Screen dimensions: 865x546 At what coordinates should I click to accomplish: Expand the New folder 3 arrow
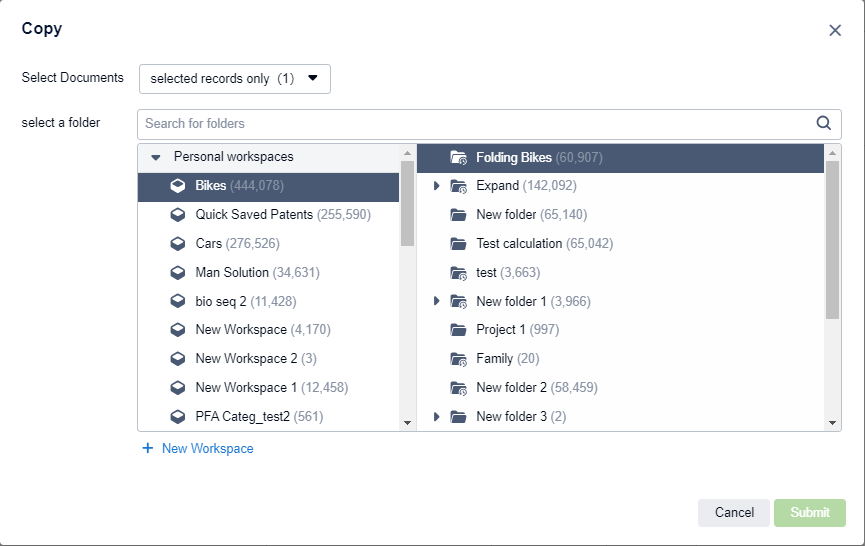click(x=436, y=417)
